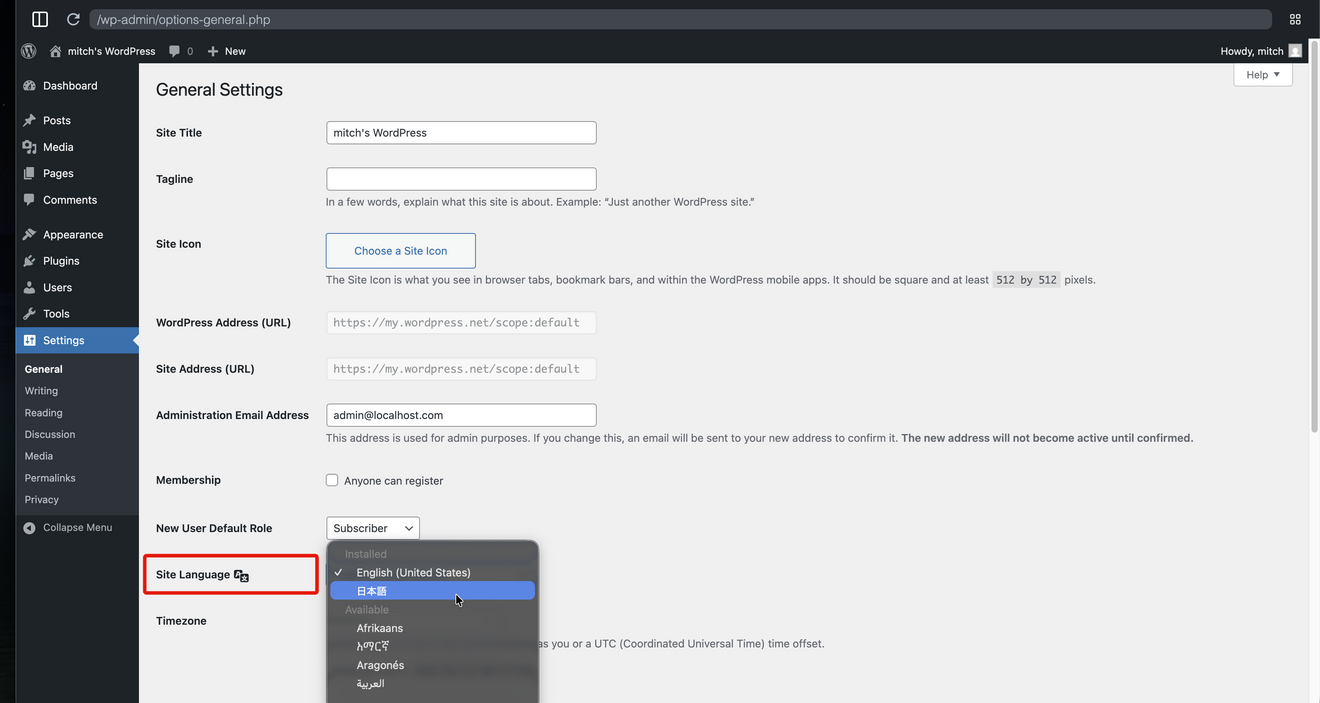The width and height of the screenshot is (1320, 703).
Task: Click the Users person icon
Action: [x=29, y=287]
